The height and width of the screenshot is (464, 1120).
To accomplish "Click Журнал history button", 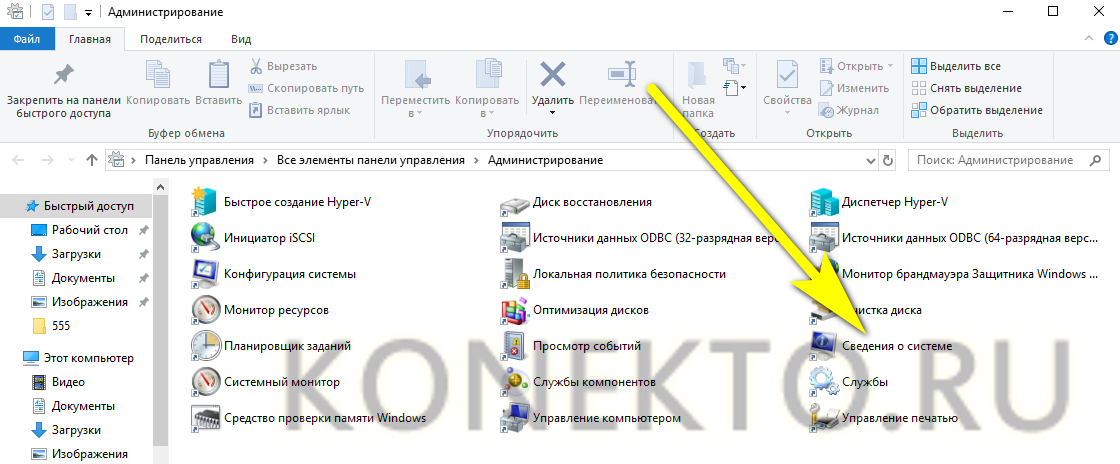I will (849, 111).
